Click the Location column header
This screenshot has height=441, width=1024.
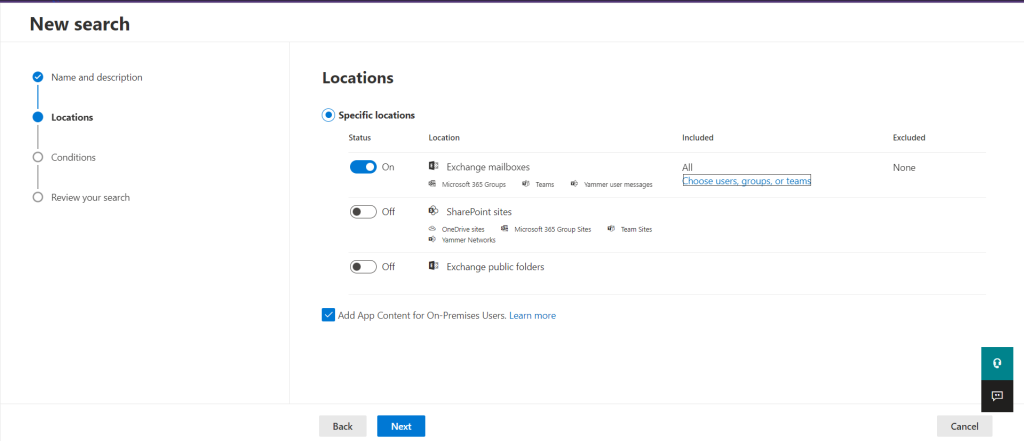click(444, 138)
